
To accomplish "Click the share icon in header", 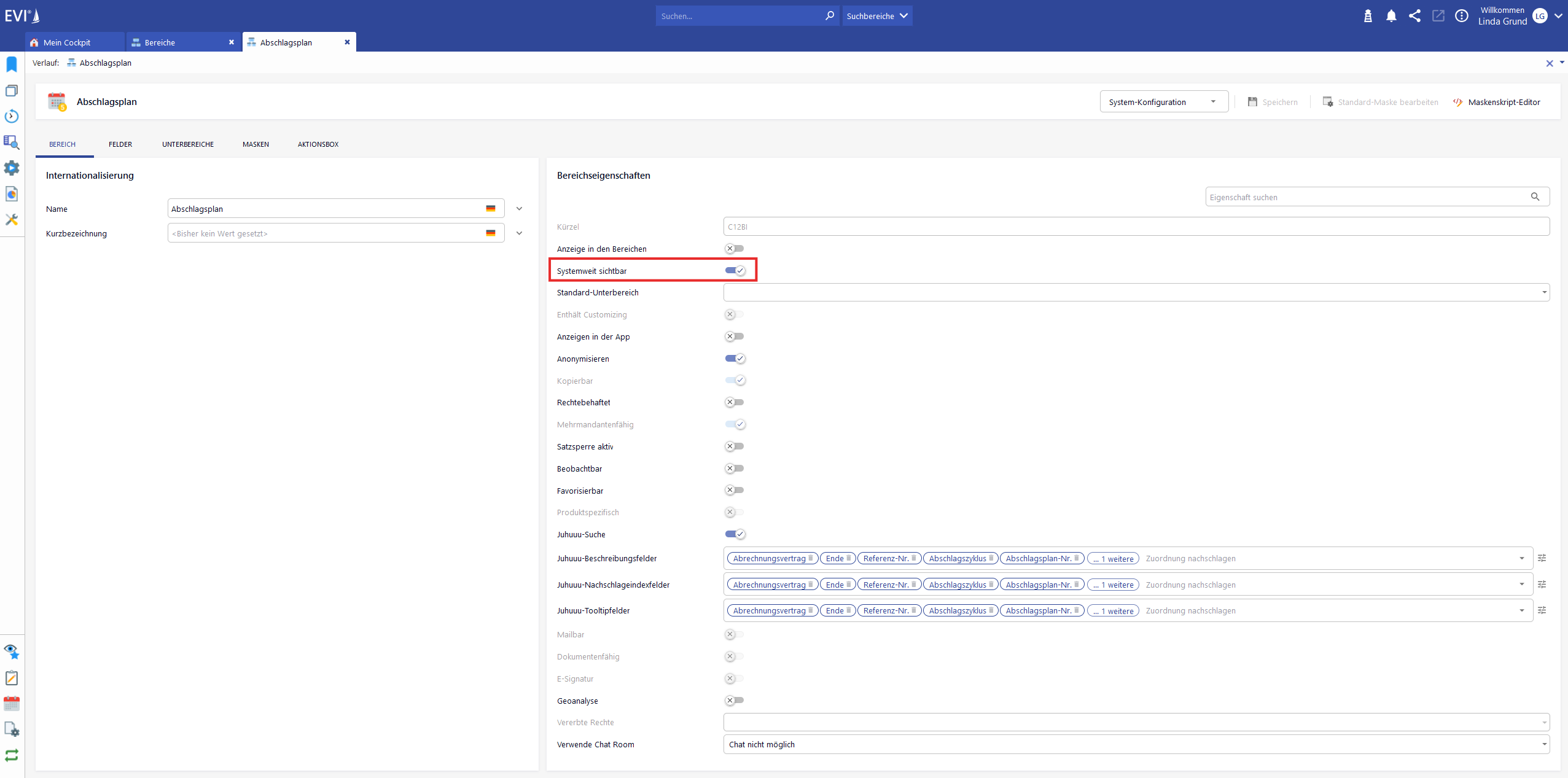I will 1414,16.
